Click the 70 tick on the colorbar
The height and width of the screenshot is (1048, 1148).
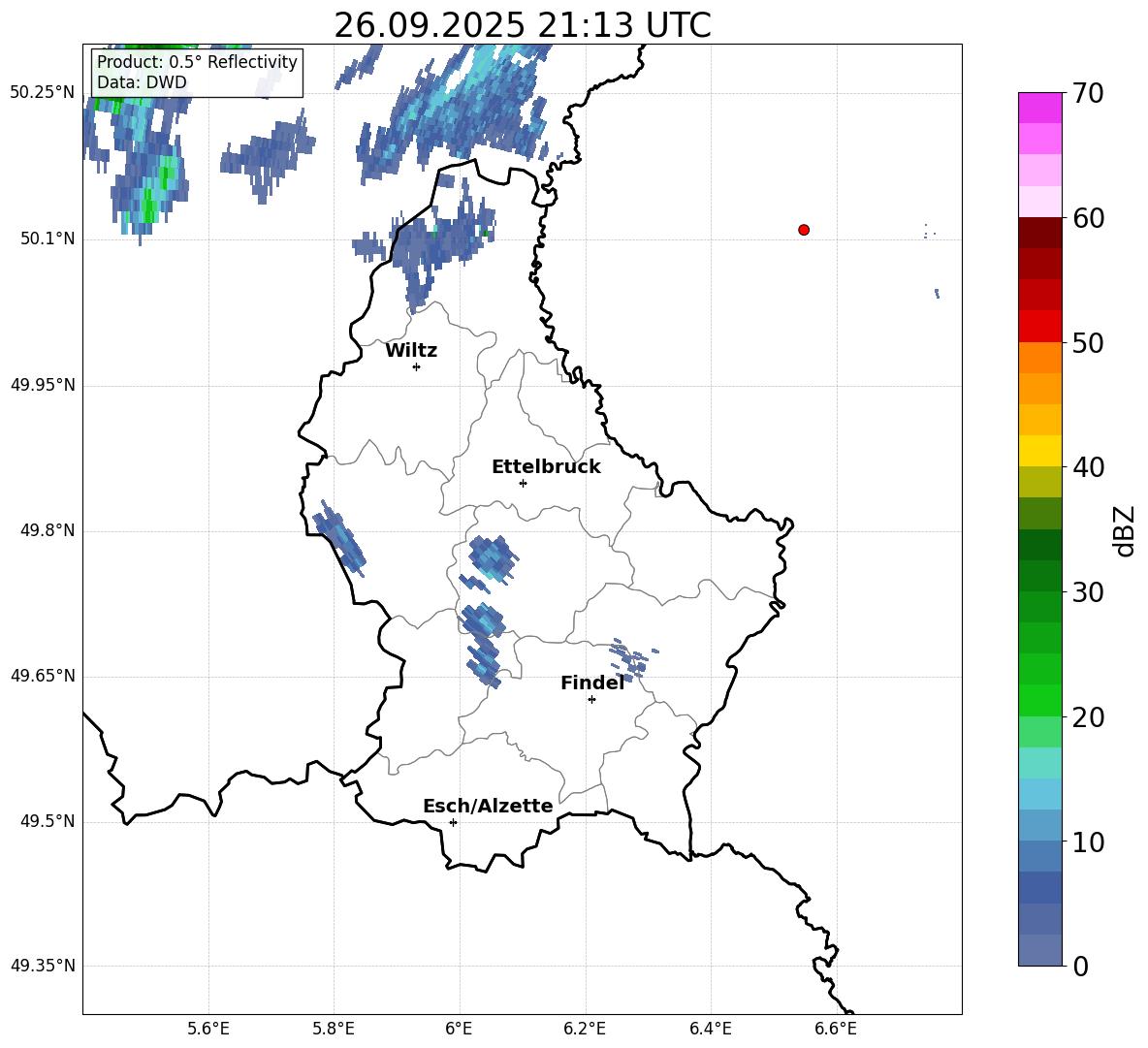pos(1088,94)
